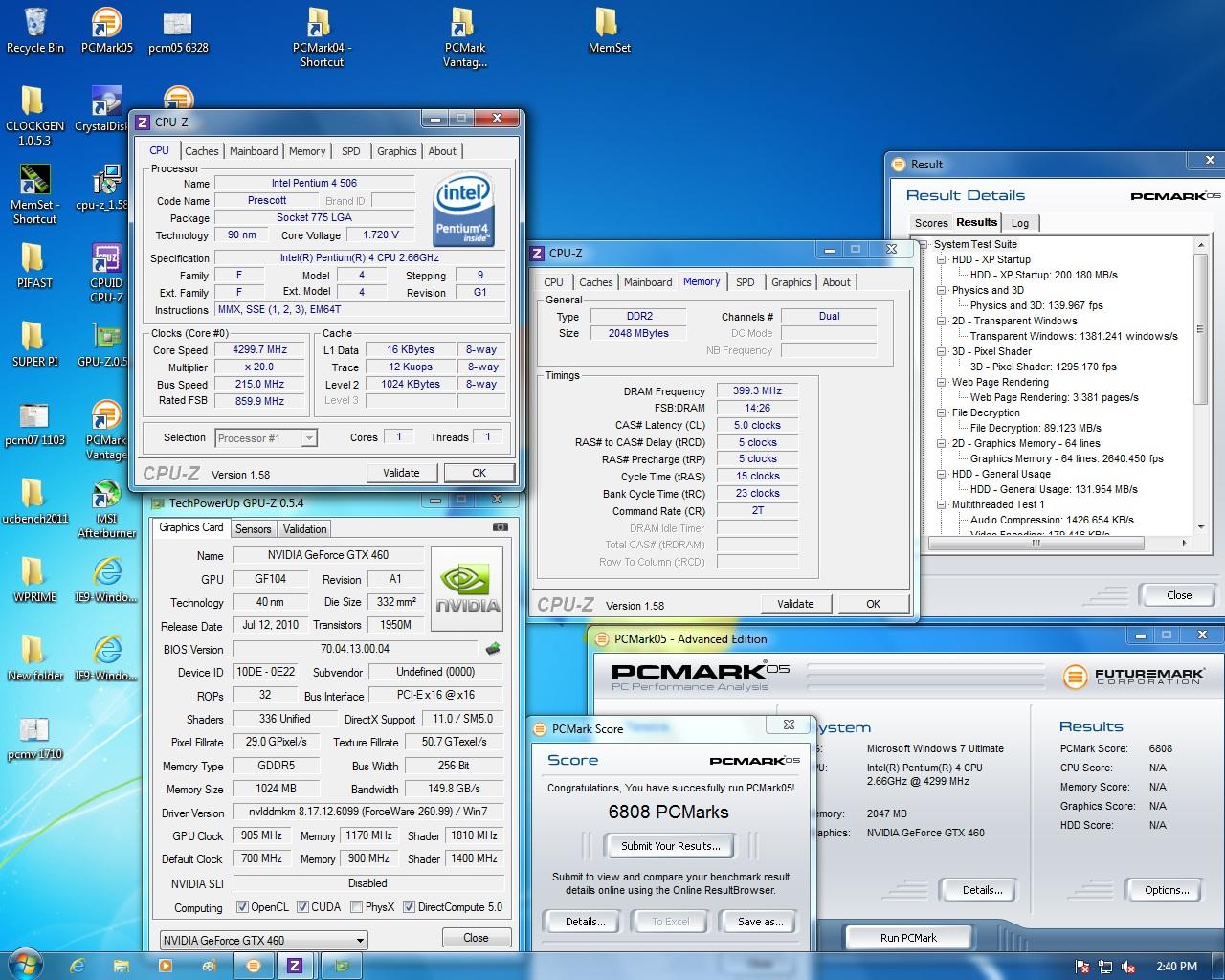Viewport: 1225px width, 980px height.
Task: Open the PCMark04 - Shortcut folder
Action: [321, 36]
